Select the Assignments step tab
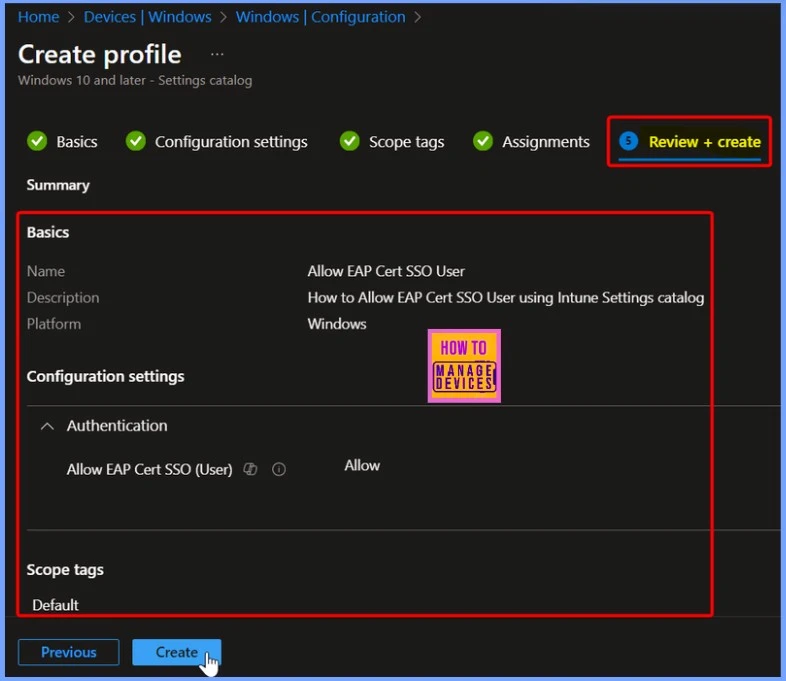The image size is (786, 681). coord(531,142)
